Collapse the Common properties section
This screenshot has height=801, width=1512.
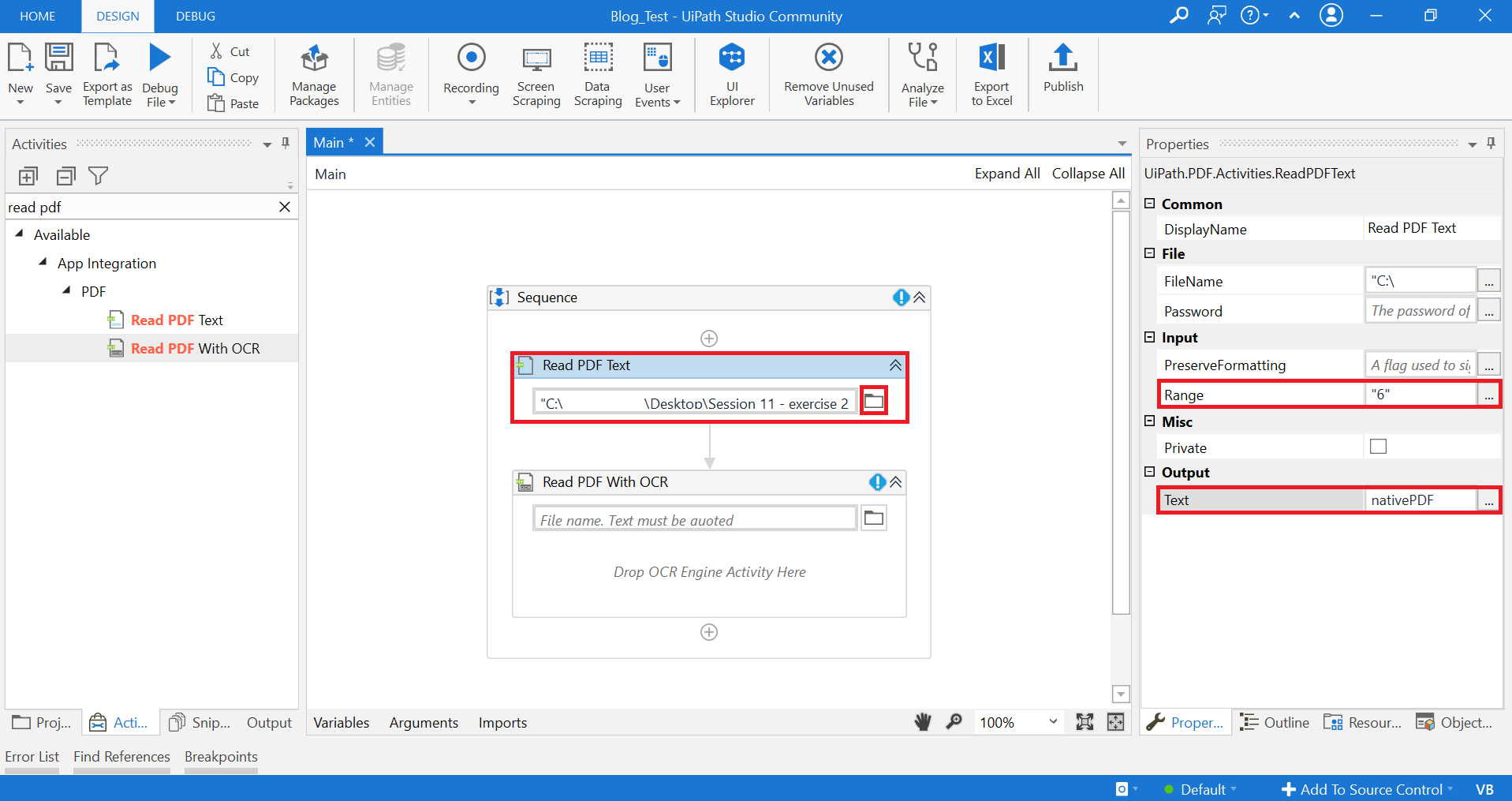(x=1150, y=204)
